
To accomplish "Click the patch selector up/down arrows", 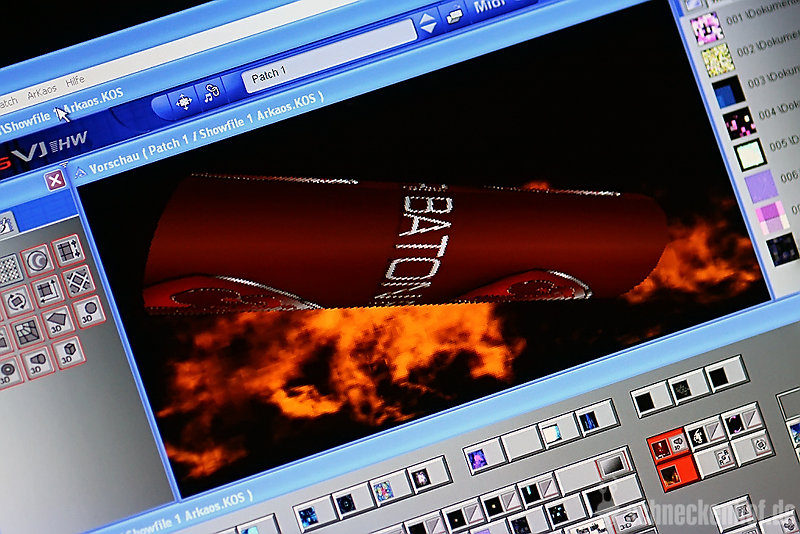I will (x=428, y=23).
